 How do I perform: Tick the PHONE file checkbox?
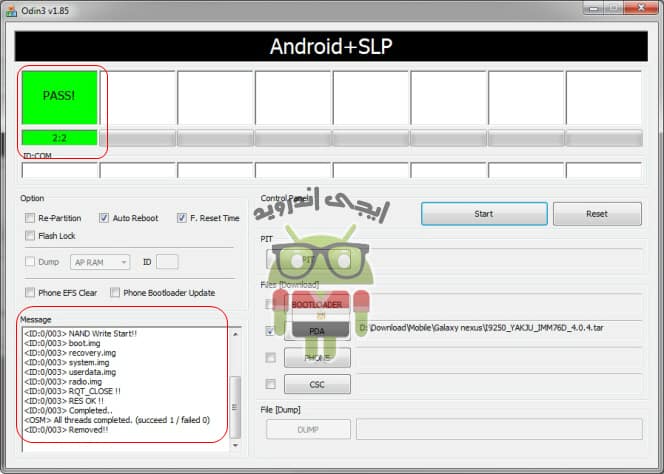(270, 358)
